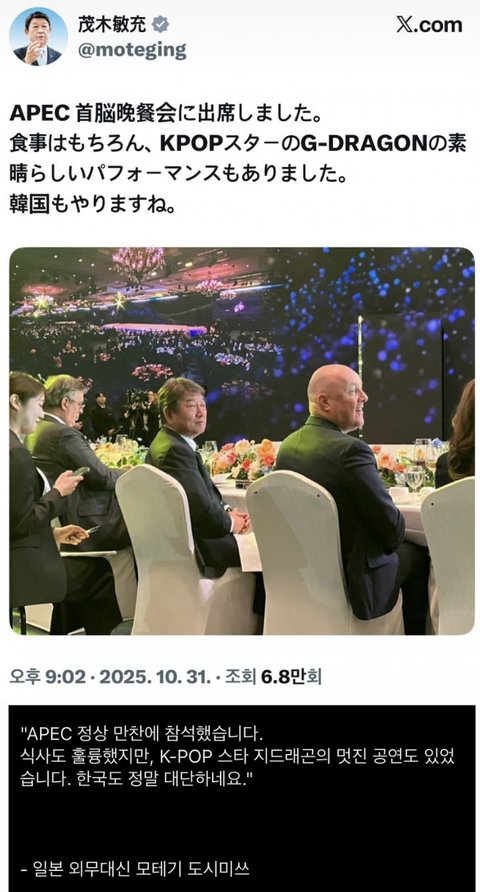The image size is (480, 892).
Task: Click the 오후 9:02 timestamp
Action: tap(48, 677)
